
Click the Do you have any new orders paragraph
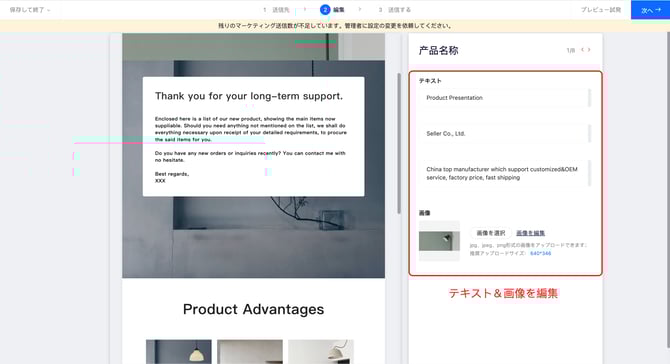point(250,156)
